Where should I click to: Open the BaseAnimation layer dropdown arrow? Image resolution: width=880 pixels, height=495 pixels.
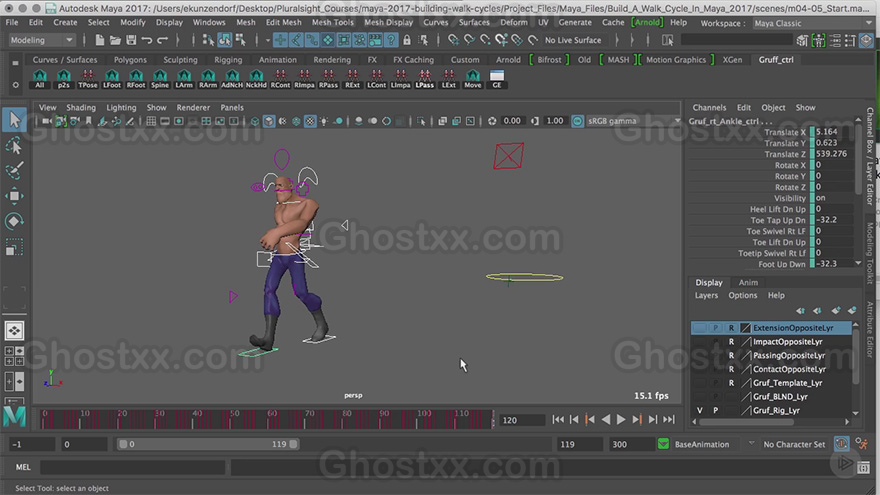(751, 443)
